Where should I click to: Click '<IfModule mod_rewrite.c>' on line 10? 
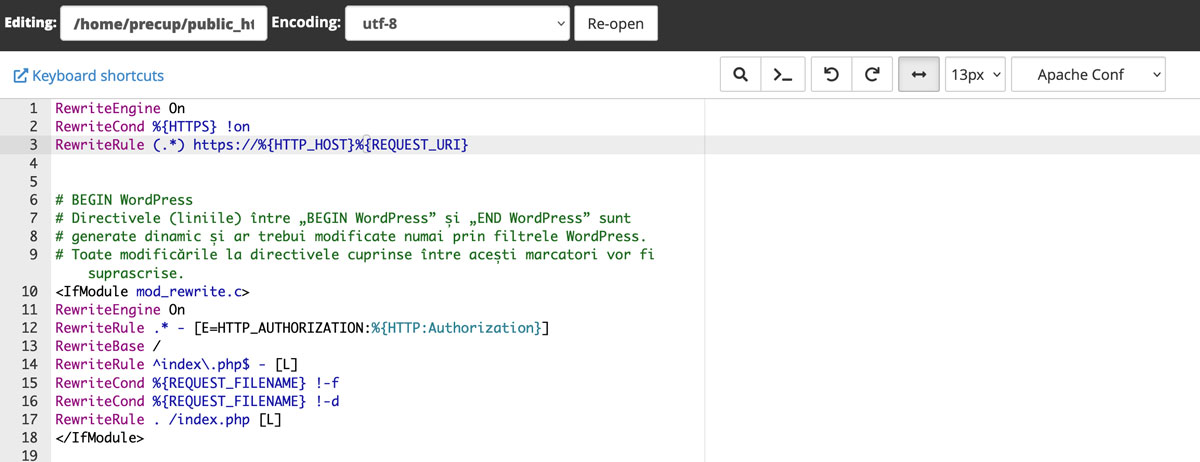point(153,292)
